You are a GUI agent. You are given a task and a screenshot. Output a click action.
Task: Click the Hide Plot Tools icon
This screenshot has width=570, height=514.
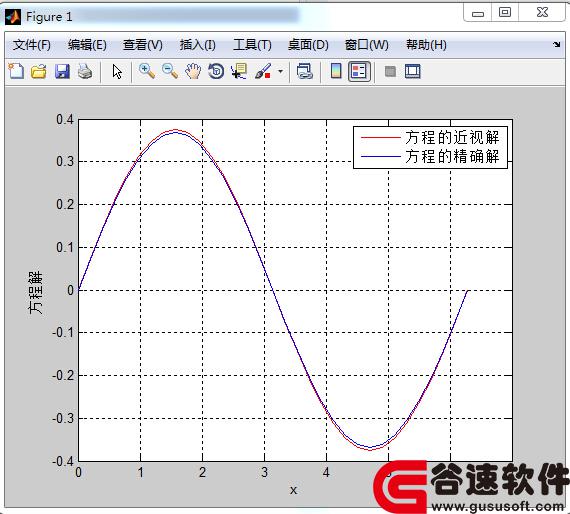[390, 71]
